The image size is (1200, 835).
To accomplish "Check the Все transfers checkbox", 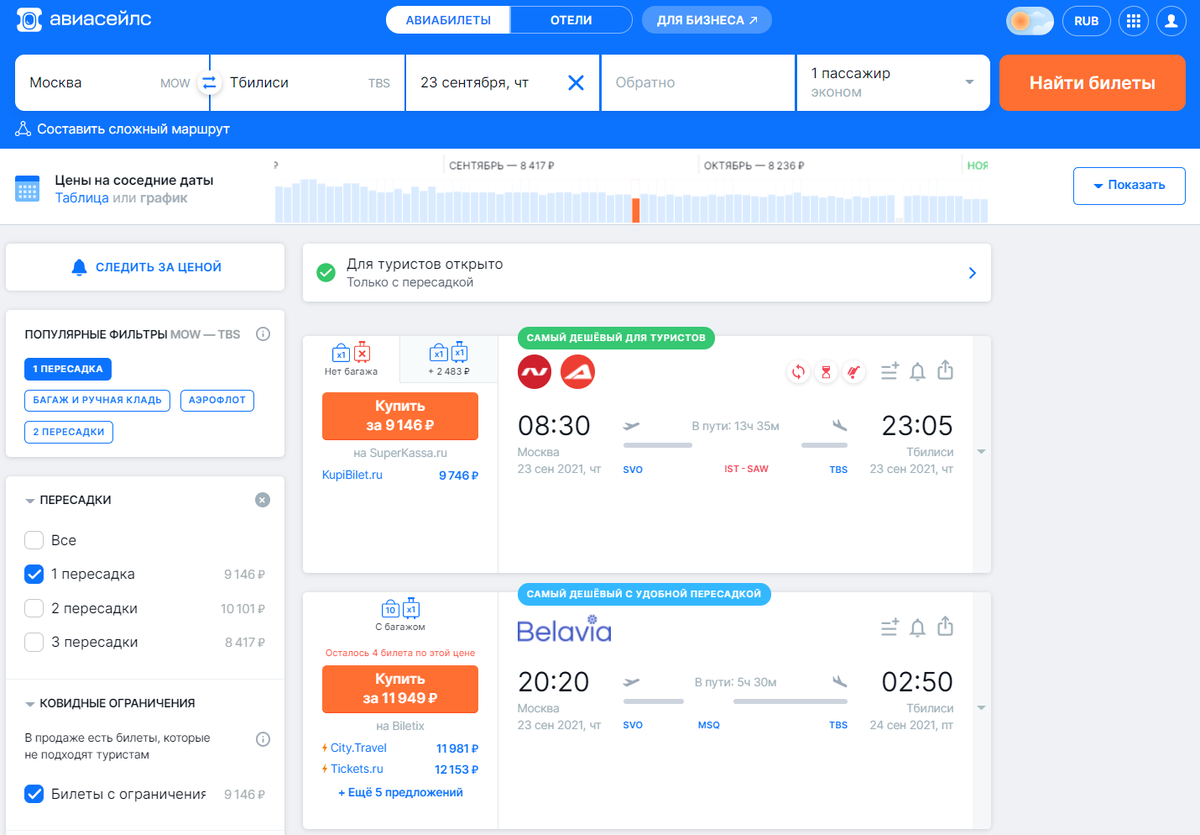I will tap(34, 540).
